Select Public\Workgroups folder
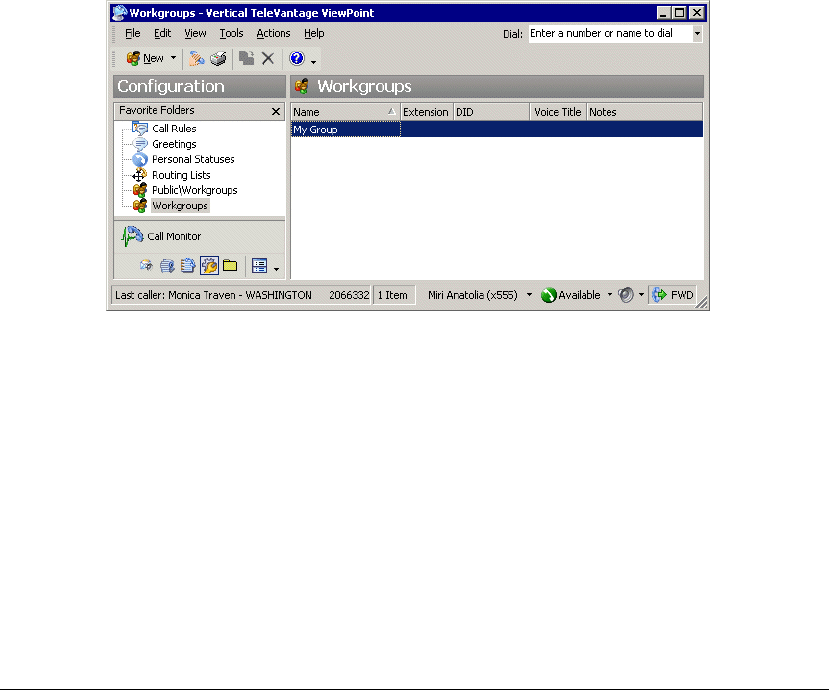The height and width of the screenshot is (690, 829). pyautogui.click(x=195, y=190)
